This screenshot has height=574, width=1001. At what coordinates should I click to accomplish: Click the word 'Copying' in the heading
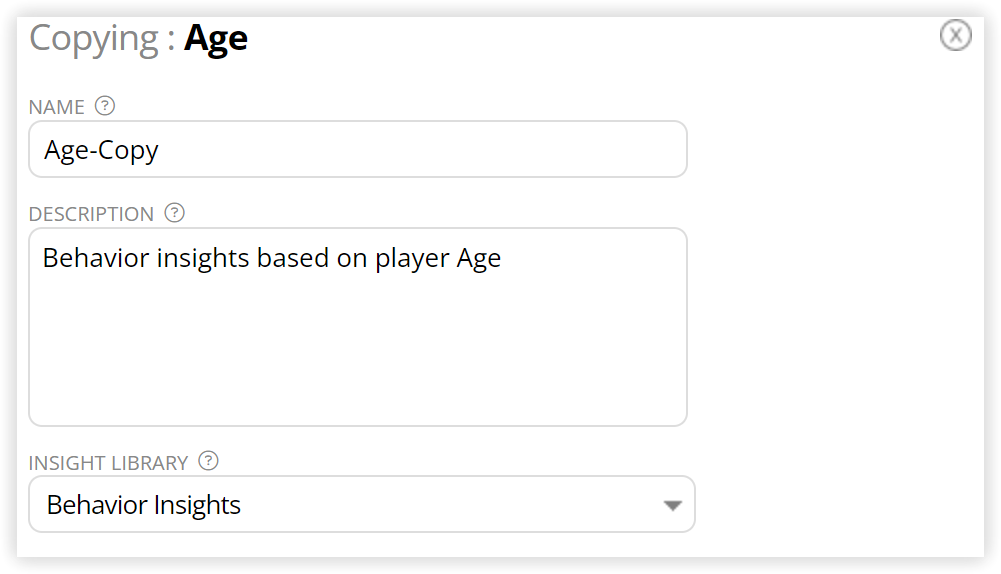(x=94, y=40)
